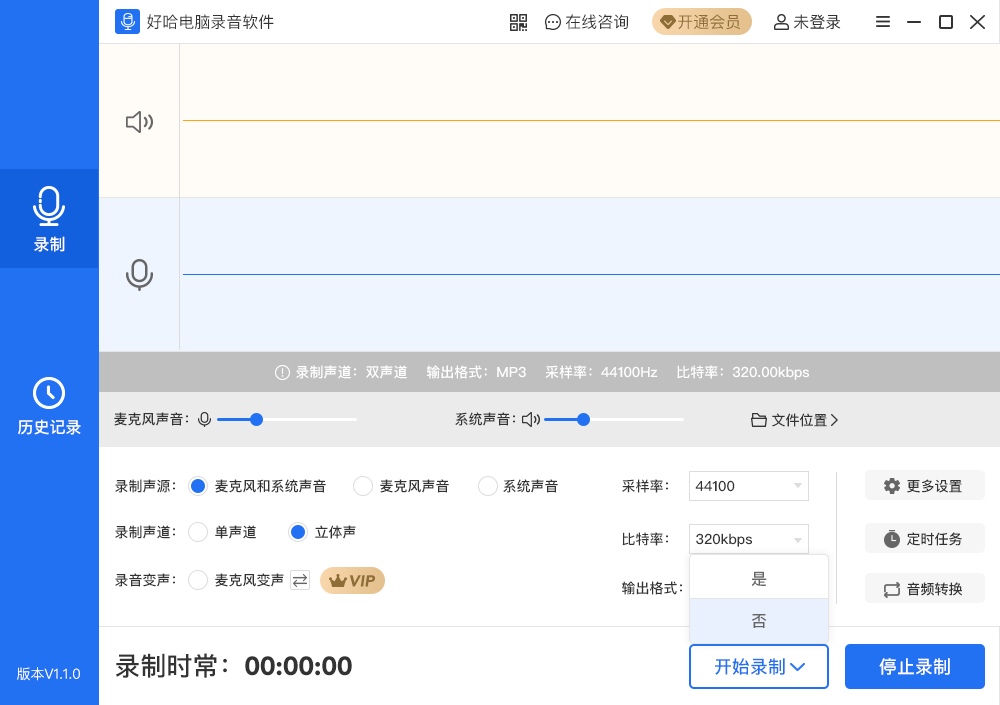The height and width of the screenshot is (705, 1000).
Task: Enable 麦克风变声 voice changing
Action: point(197,580)
